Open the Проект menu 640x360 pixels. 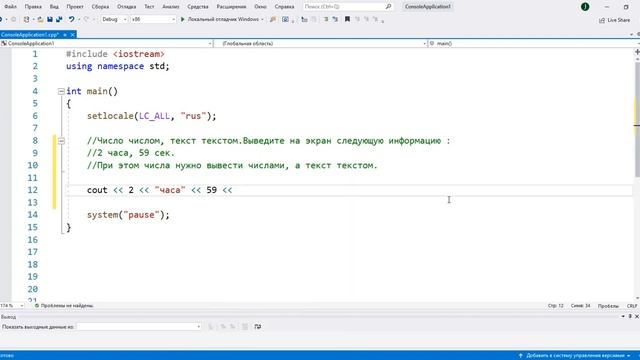[x=75, y=7]
